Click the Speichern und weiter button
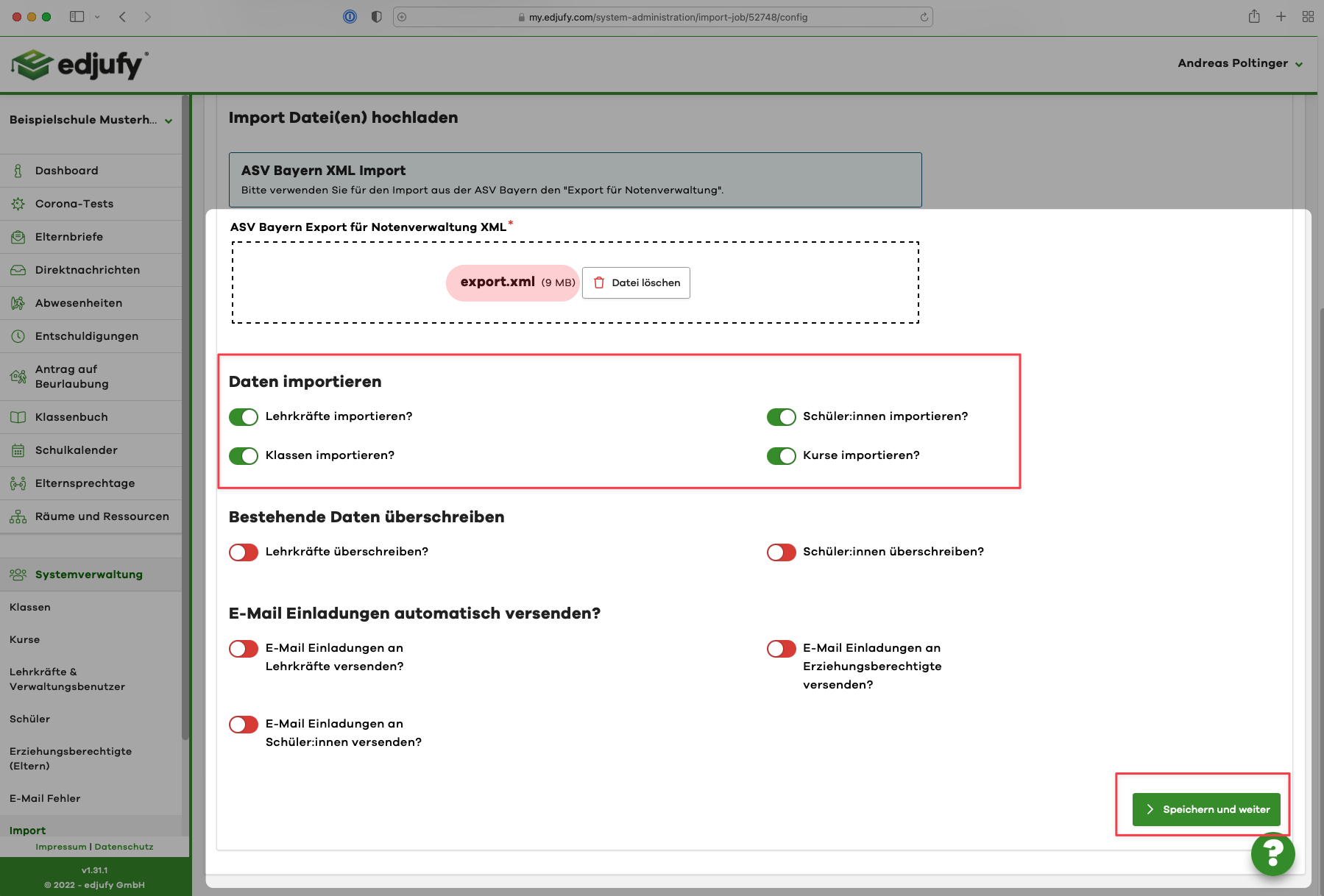Viewport: 1324px width, 896px height. (1206, 809)
